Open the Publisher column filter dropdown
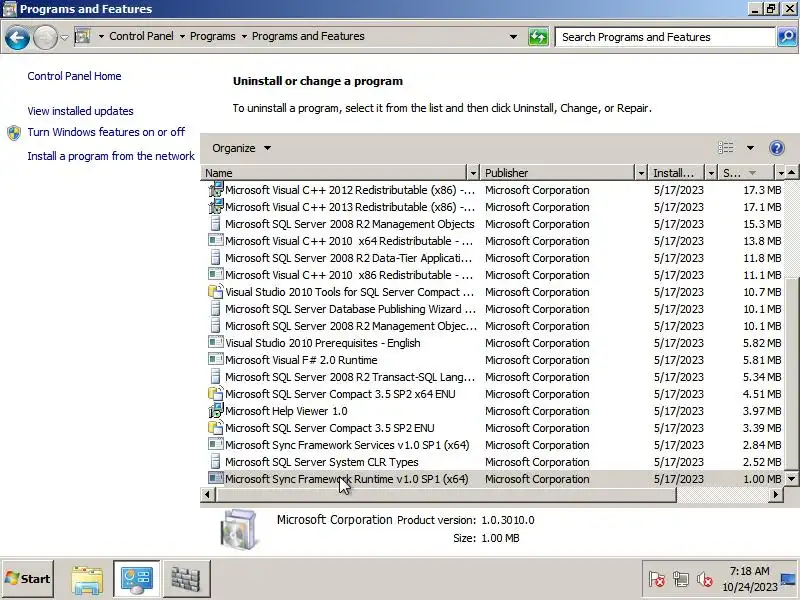 (x=641, y=173)
